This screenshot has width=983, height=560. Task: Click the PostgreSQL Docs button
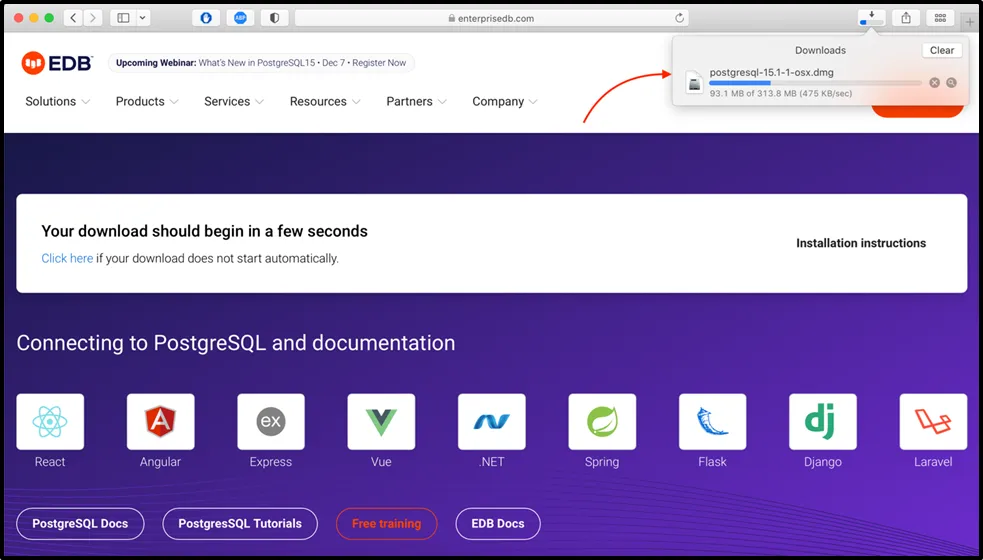80,524
